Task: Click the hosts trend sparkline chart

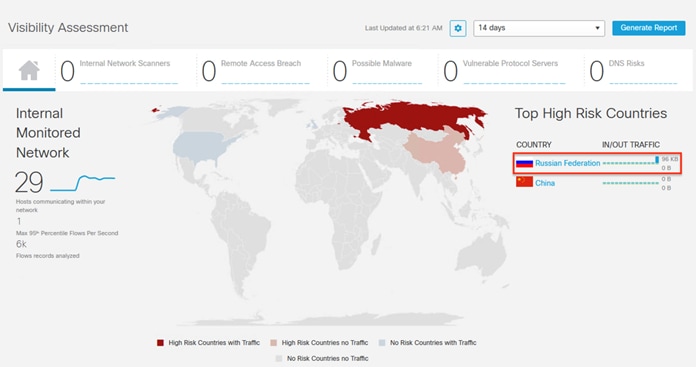Action: tap(83, 182)
